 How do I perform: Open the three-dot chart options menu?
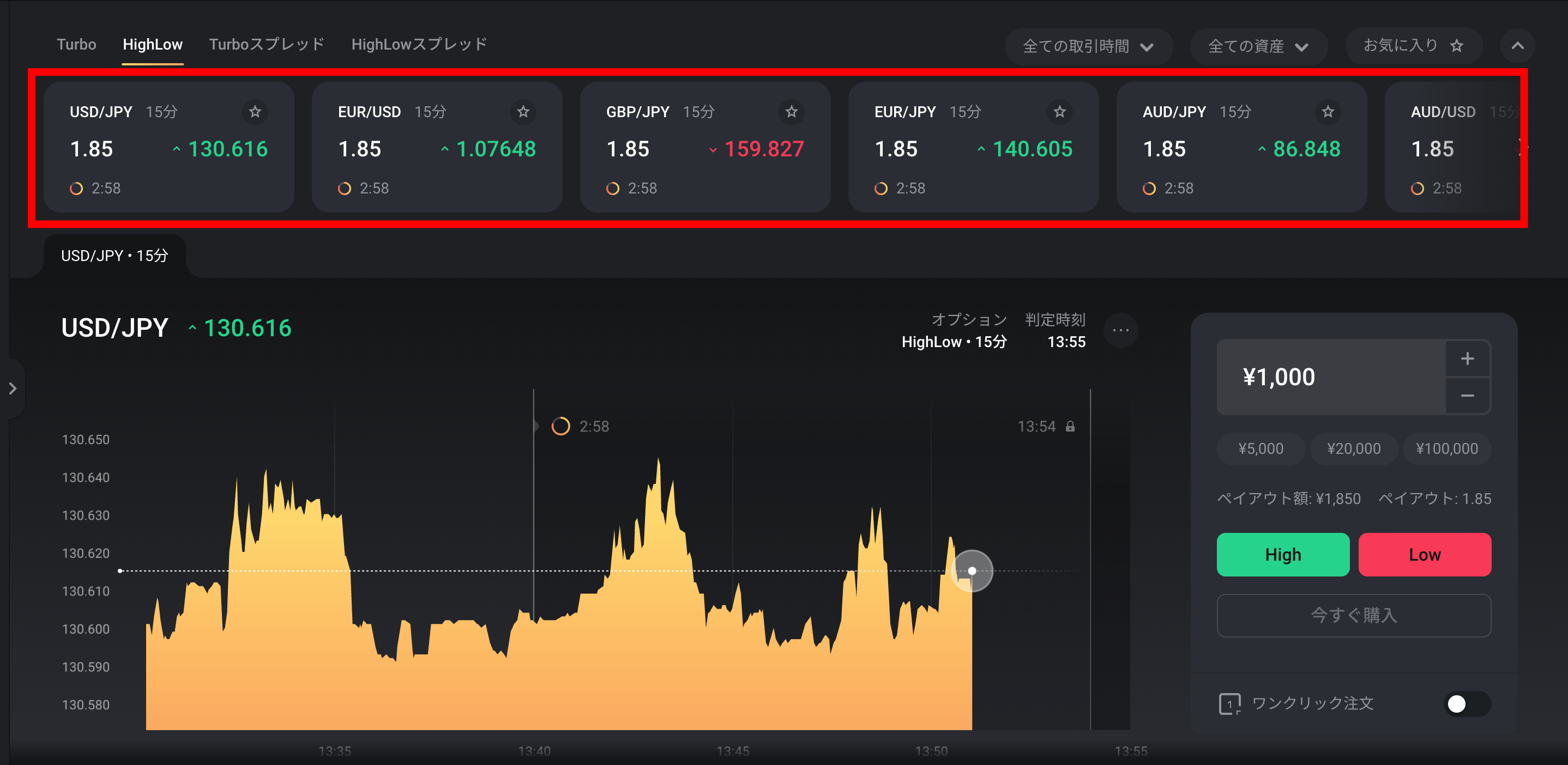1120,330
